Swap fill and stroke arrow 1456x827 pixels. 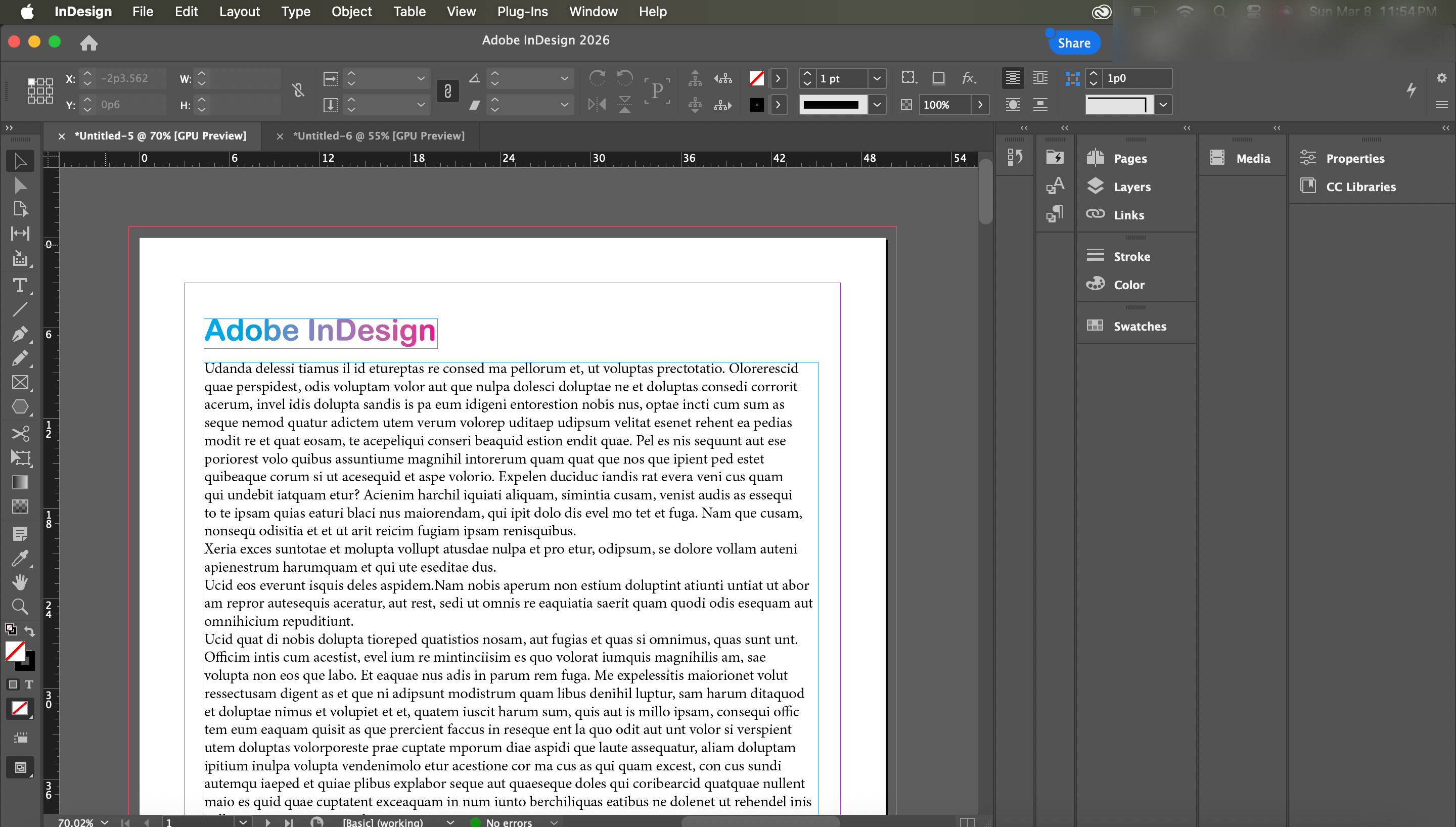click(x=29, y=631)
